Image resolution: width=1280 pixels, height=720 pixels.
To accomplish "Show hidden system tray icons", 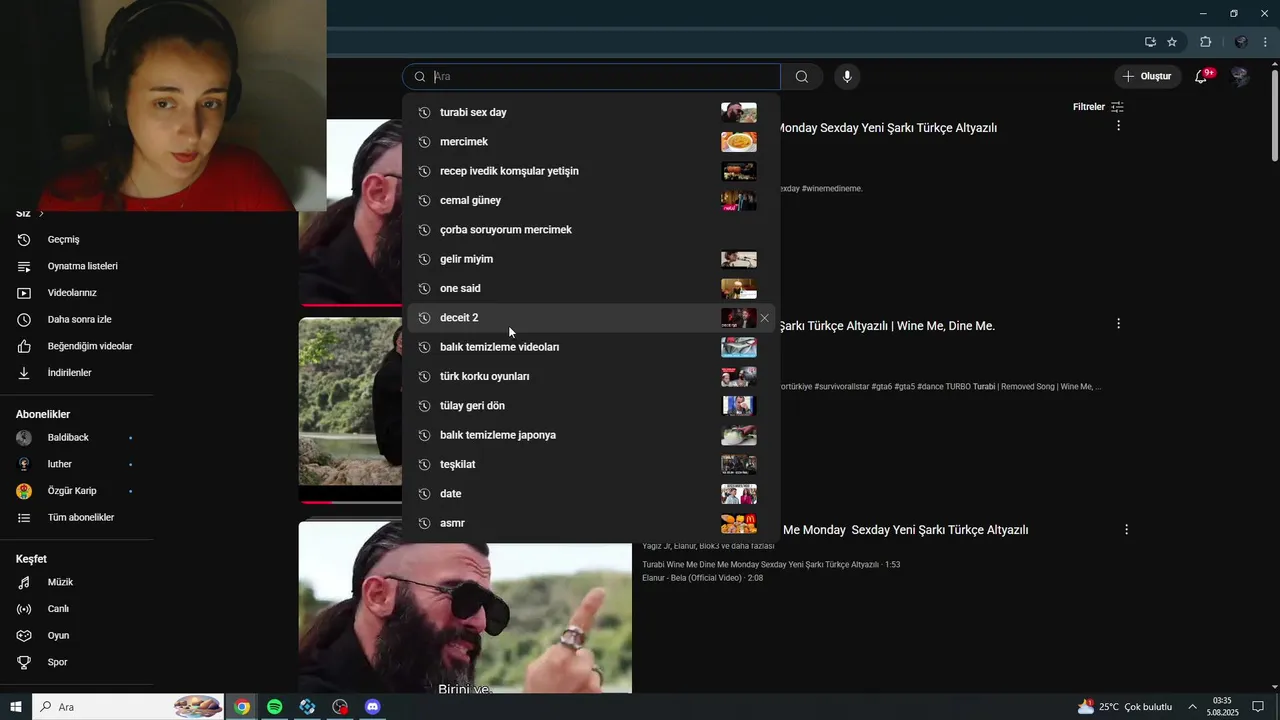I will 1192,707.
